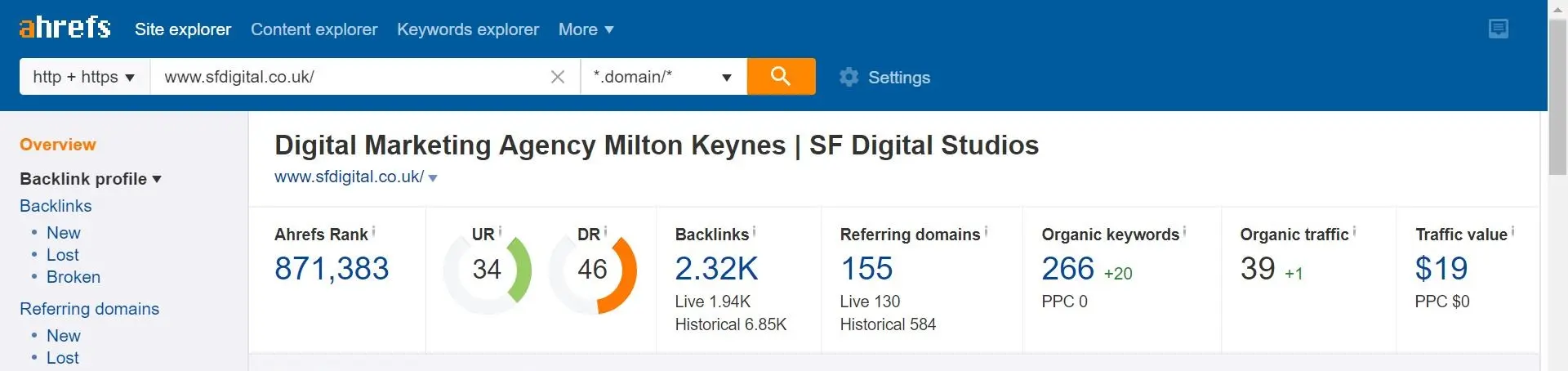Open the Broken backlinks link
Viewport: 1568px width, 371px height.
73,277
